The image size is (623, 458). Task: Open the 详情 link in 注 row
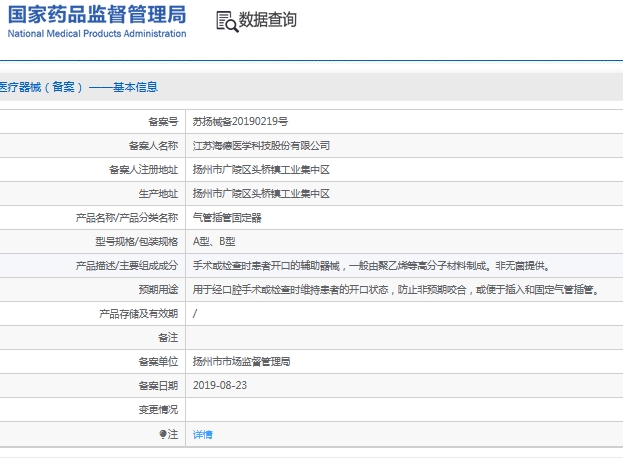(x=203, y=435)
